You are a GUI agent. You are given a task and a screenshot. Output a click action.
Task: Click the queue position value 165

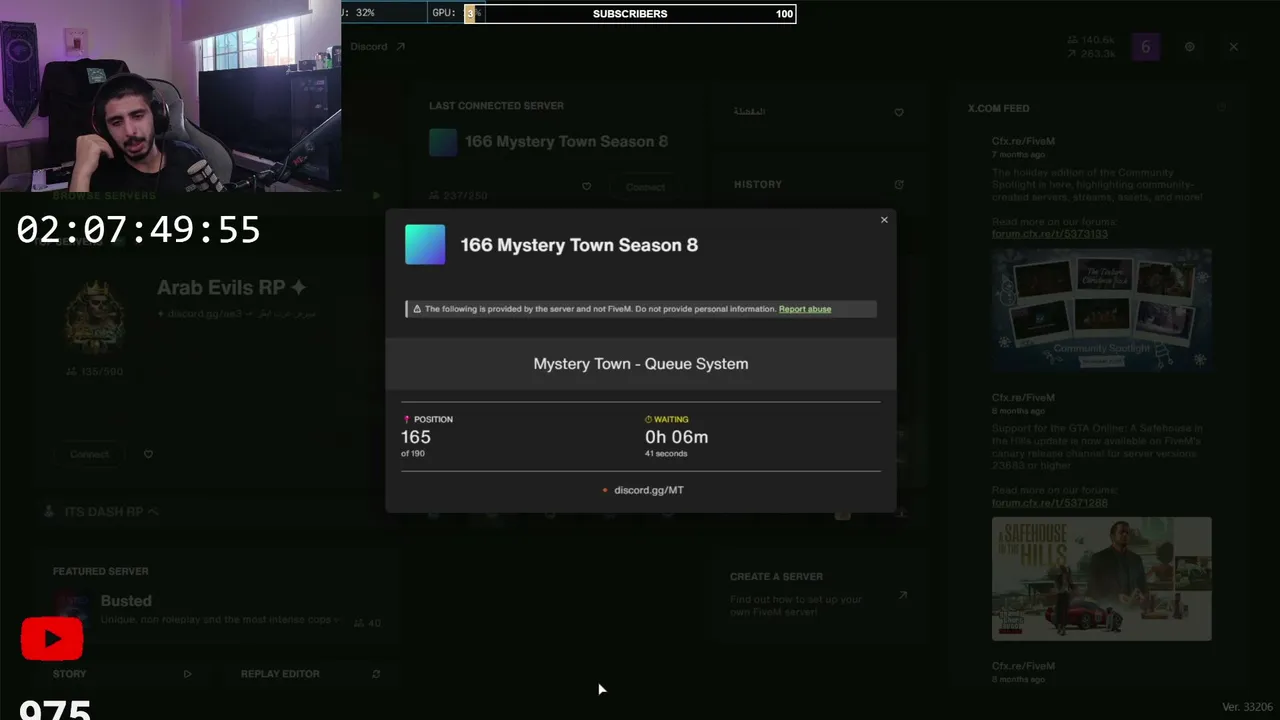pos(416,437)
